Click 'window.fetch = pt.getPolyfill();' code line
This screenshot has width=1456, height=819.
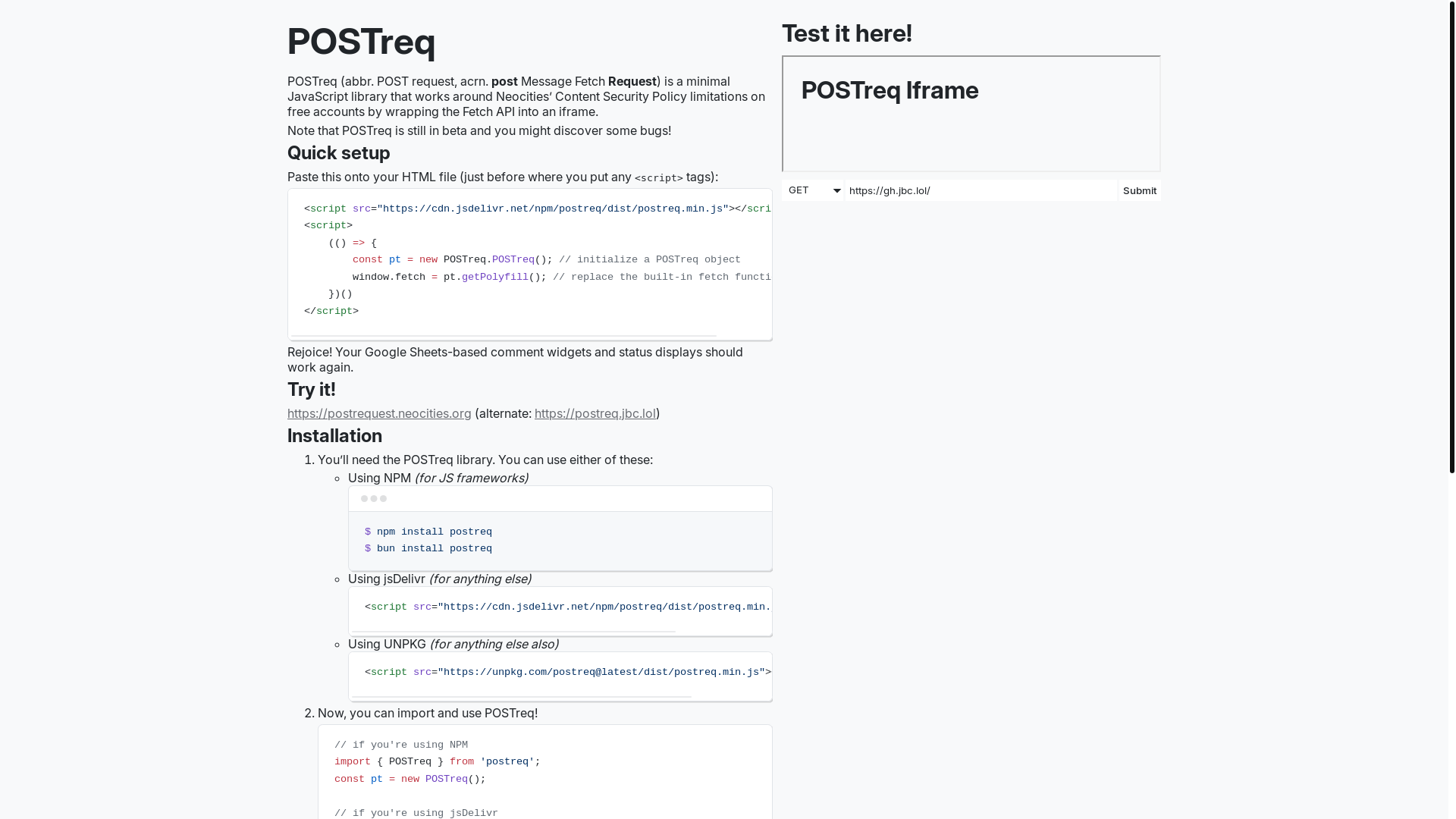[x=562, y=277]
